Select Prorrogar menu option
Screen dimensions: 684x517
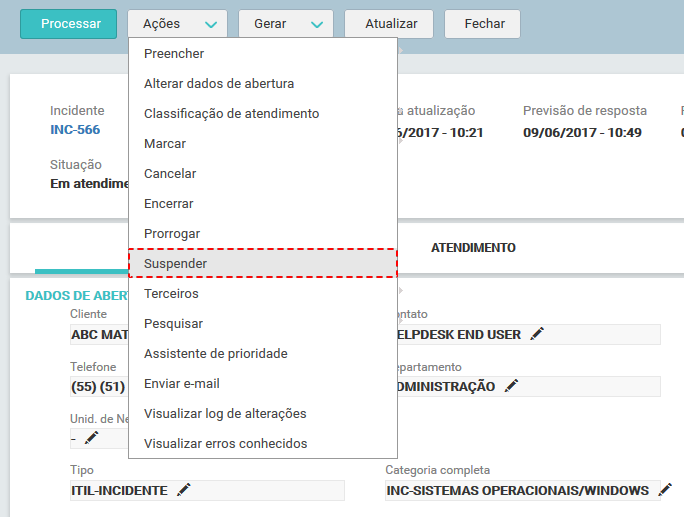(263, 234)
